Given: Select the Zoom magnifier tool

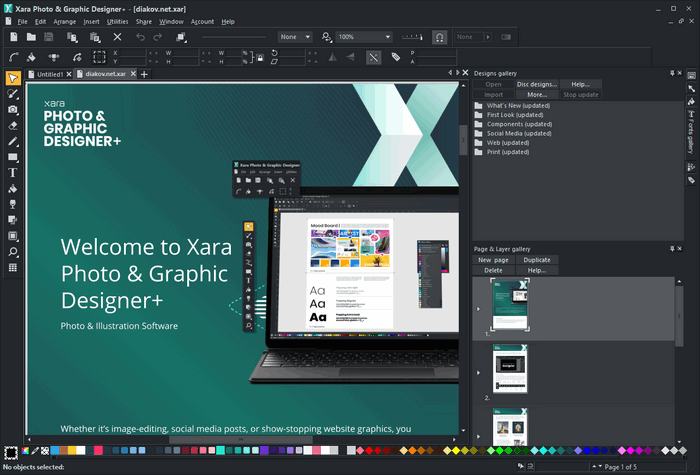Looking at the screenshot, I should (x=13, y=251).
